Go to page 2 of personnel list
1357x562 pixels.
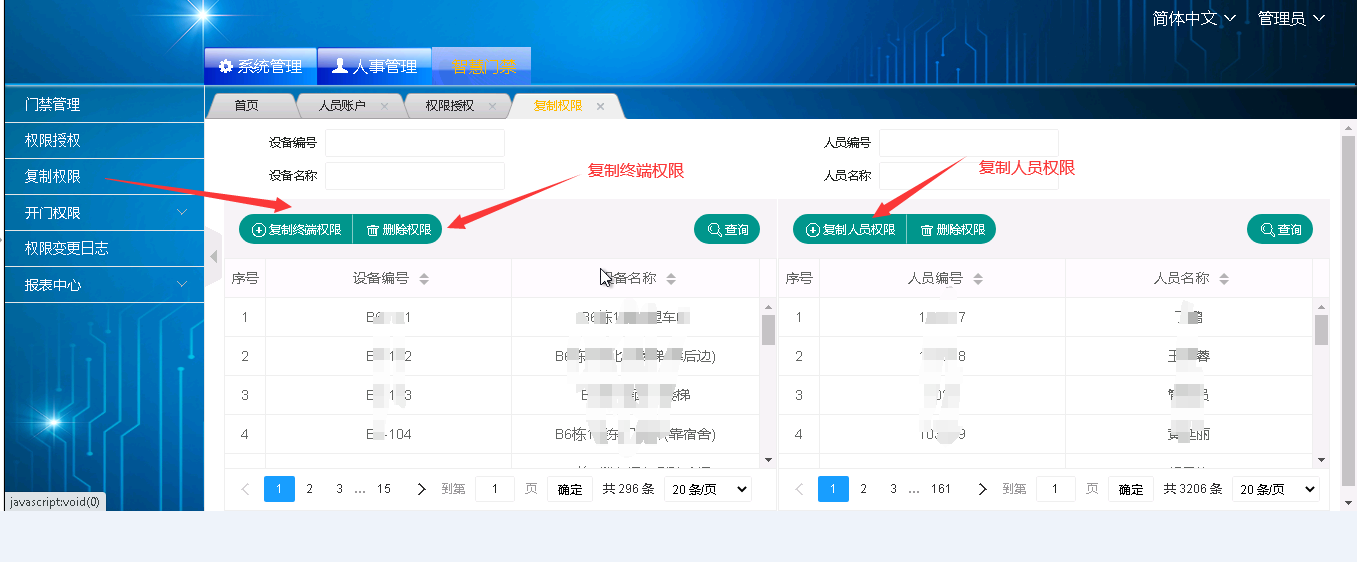[x=864, y=489]
